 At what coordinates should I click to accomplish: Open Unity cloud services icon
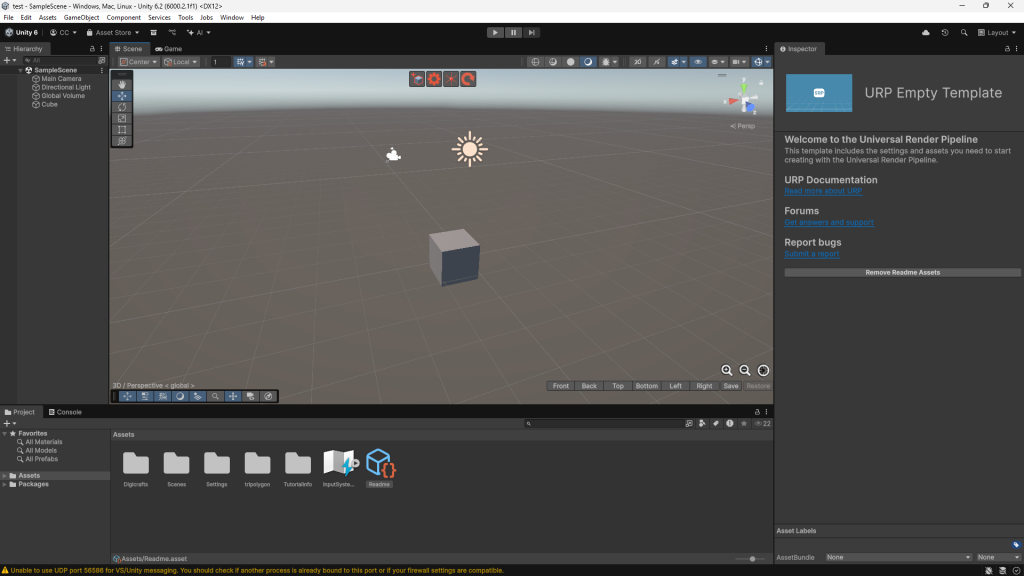coord(926,32)
